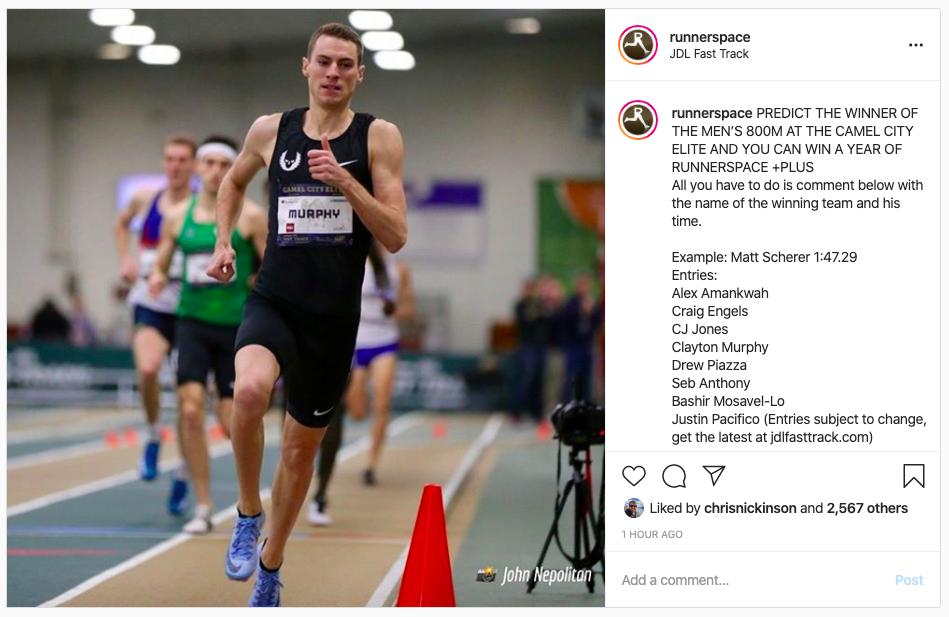Save the post with bookmark icon
The width and height of the screenshot is (949, 617).
(914, 476)
